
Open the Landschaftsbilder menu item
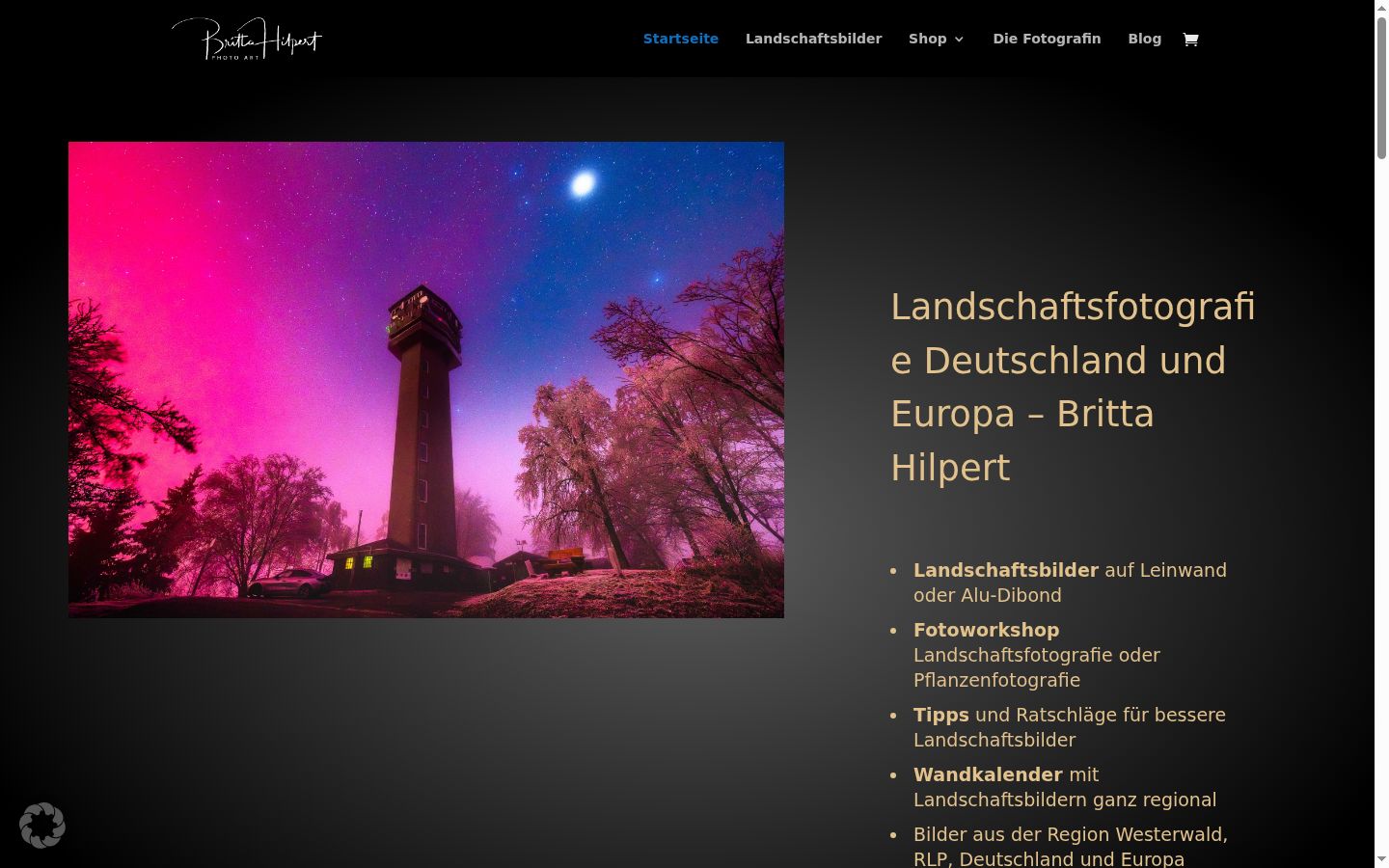click(813, 39)
